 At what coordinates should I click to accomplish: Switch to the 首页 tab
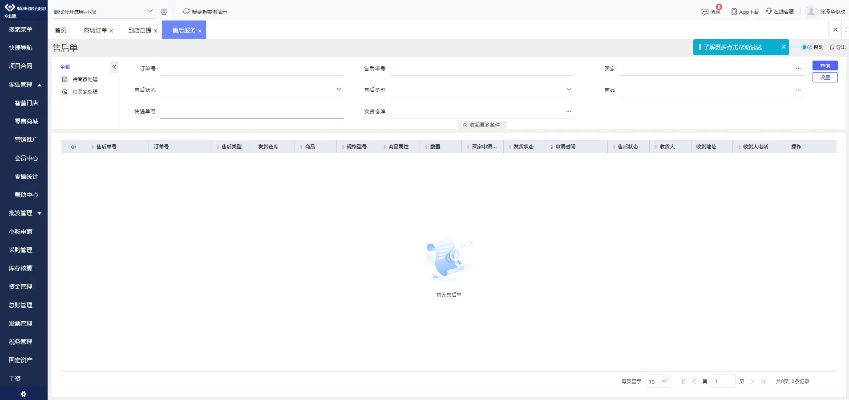click(61, 31)
